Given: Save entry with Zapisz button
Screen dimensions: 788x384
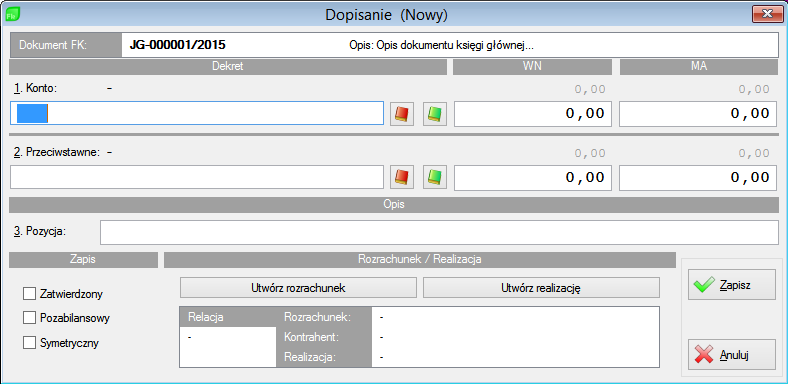Looking at the screenshot, I should point(732,285).
